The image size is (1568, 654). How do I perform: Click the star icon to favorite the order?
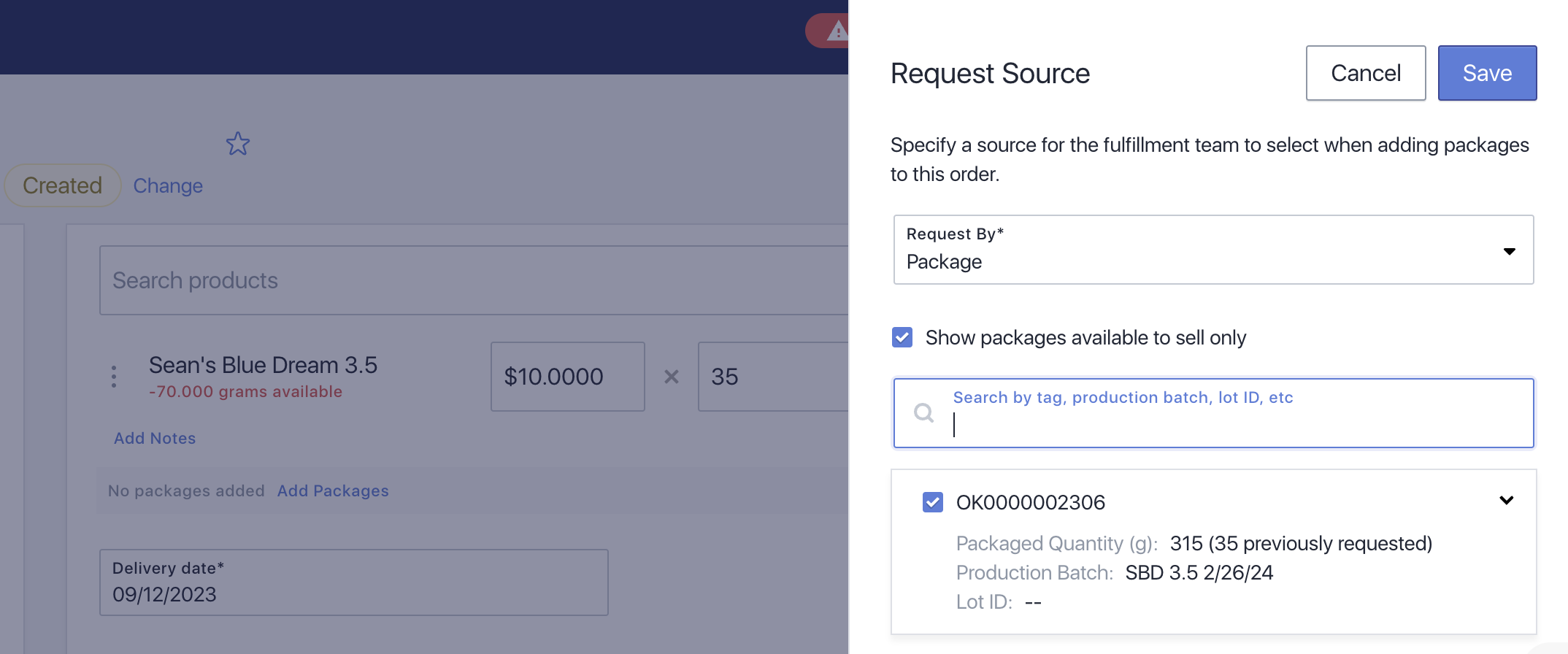(238, 144)
